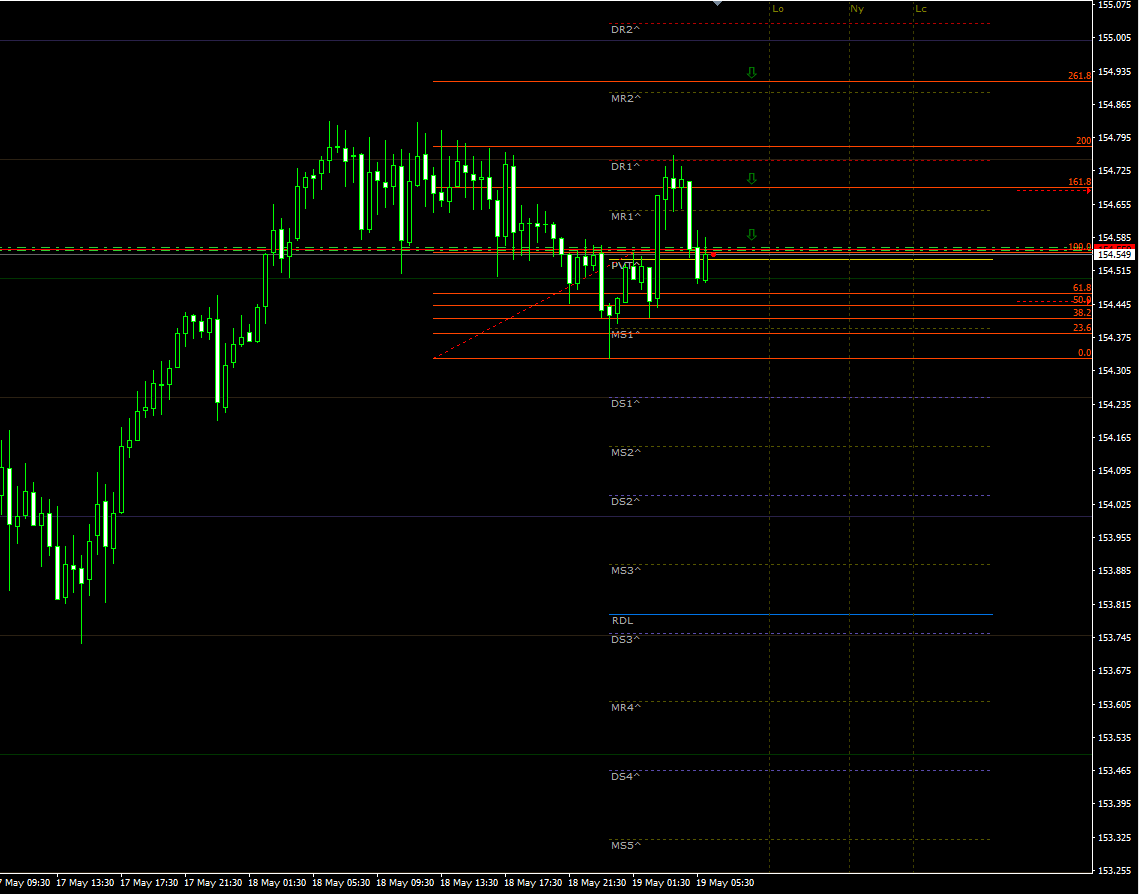Image resolution: width=1139 pixels, height=894 pixels.
Task: Click the 261.8 Fibonacci level label
Action: 1079,76
